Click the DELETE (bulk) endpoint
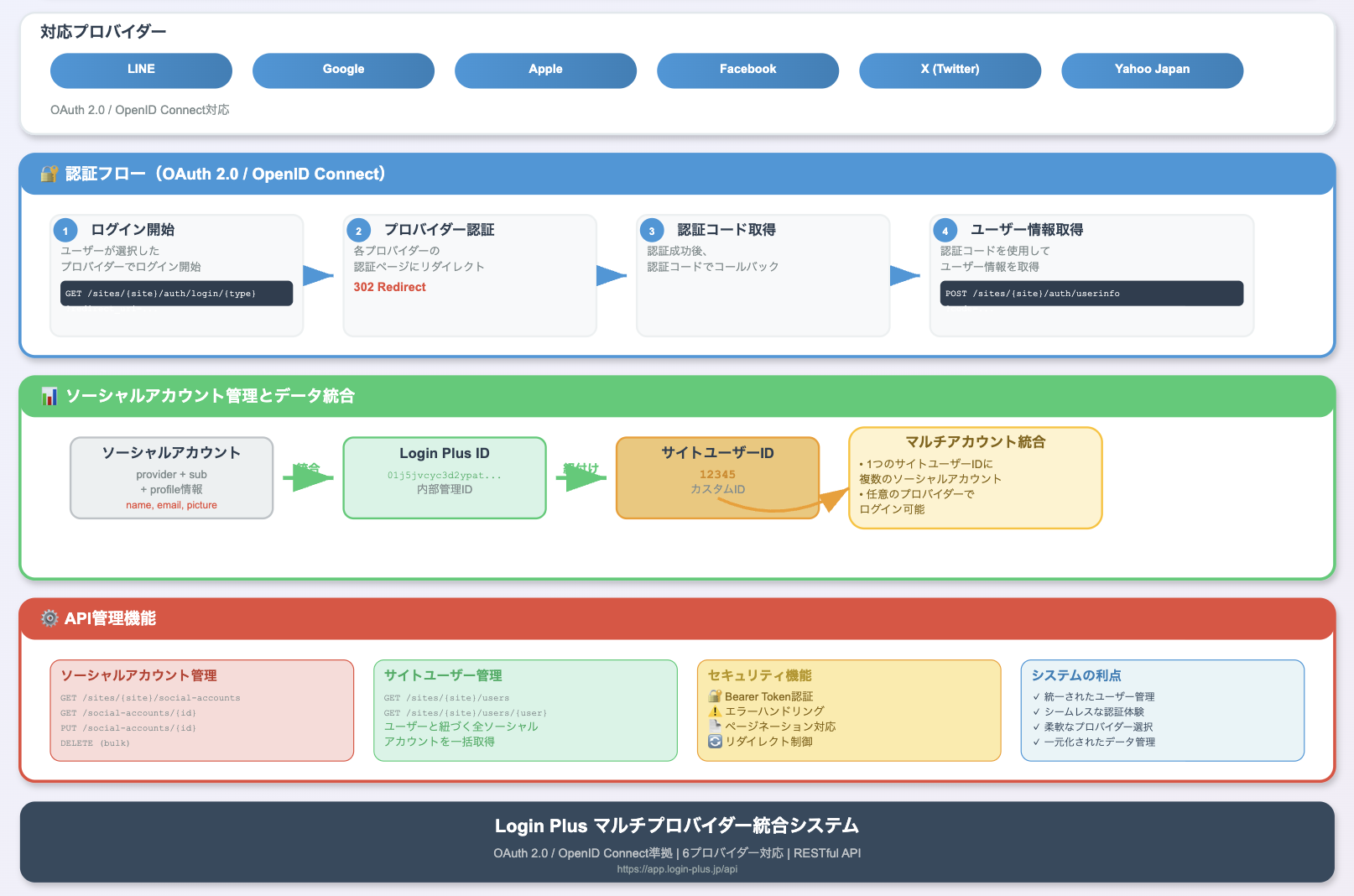Image resolution: width=1354 pixels, height=896 pixels. tap(95, 743)
